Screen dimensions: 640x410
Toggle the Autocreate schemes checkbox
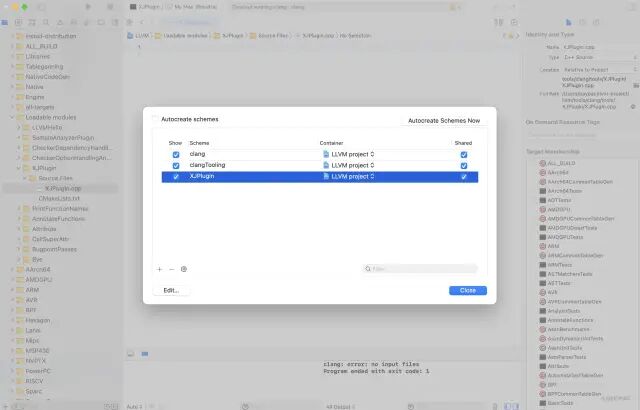tap(155, 119)
